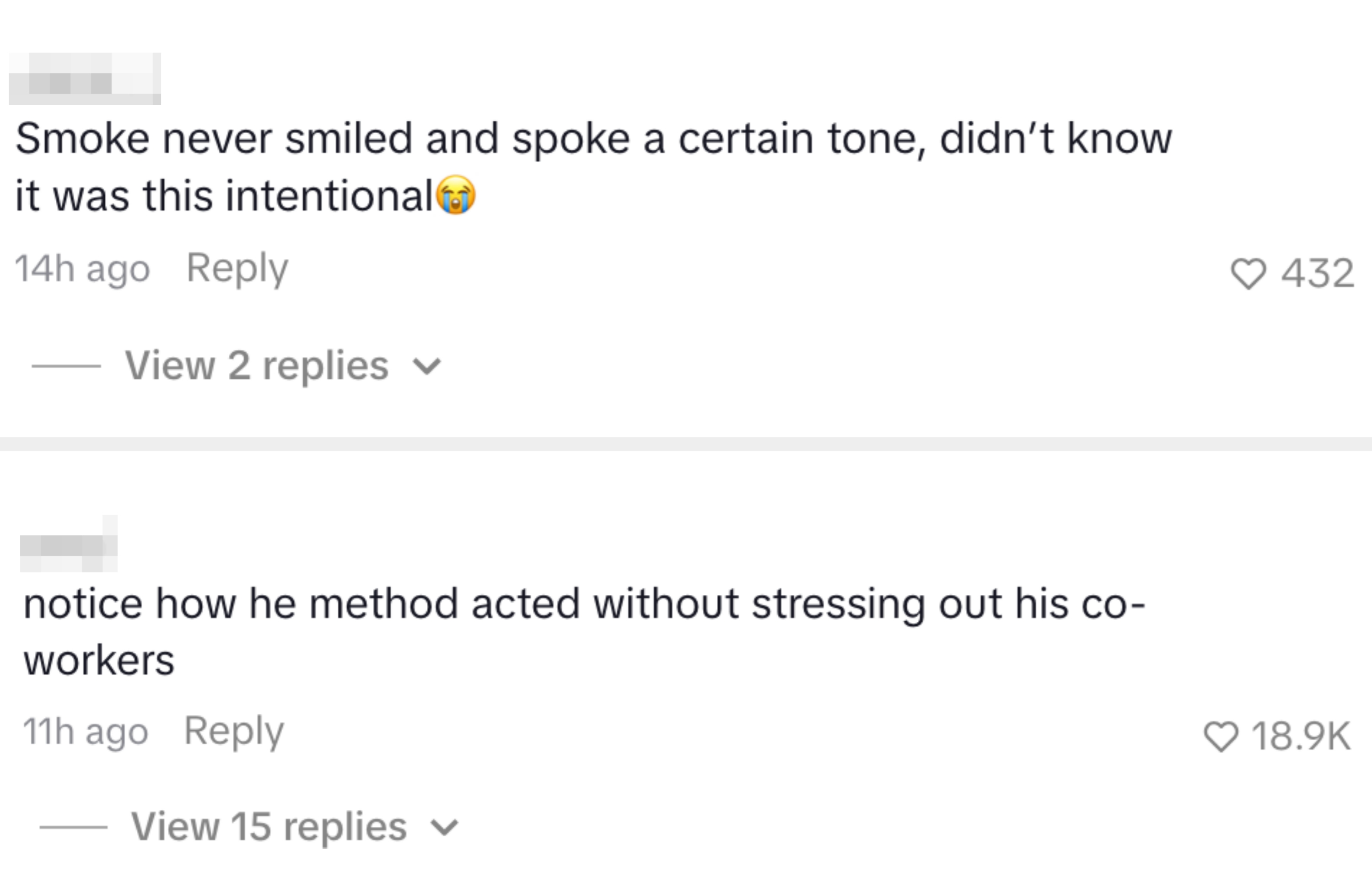Open the first commenter's blurred username

click(85, 79)
